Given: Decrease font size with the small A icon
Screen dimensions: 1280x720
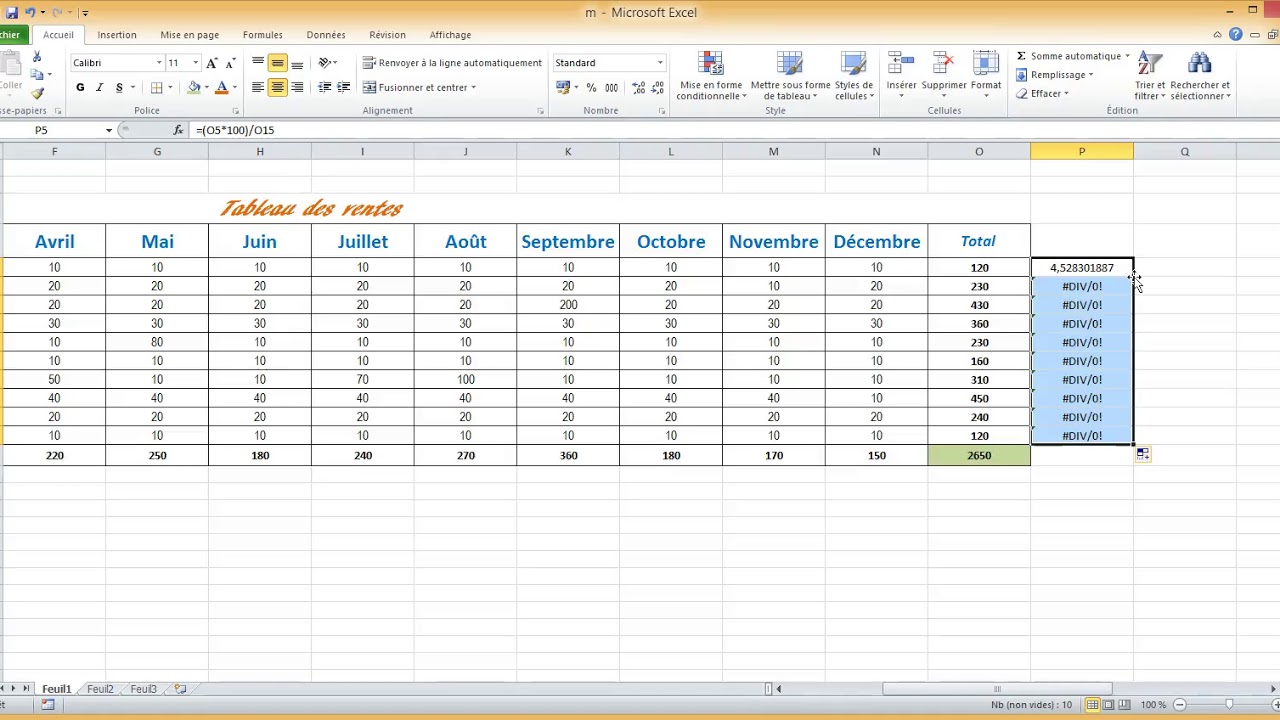Looking at the screenshot, I should coord(231,63).
